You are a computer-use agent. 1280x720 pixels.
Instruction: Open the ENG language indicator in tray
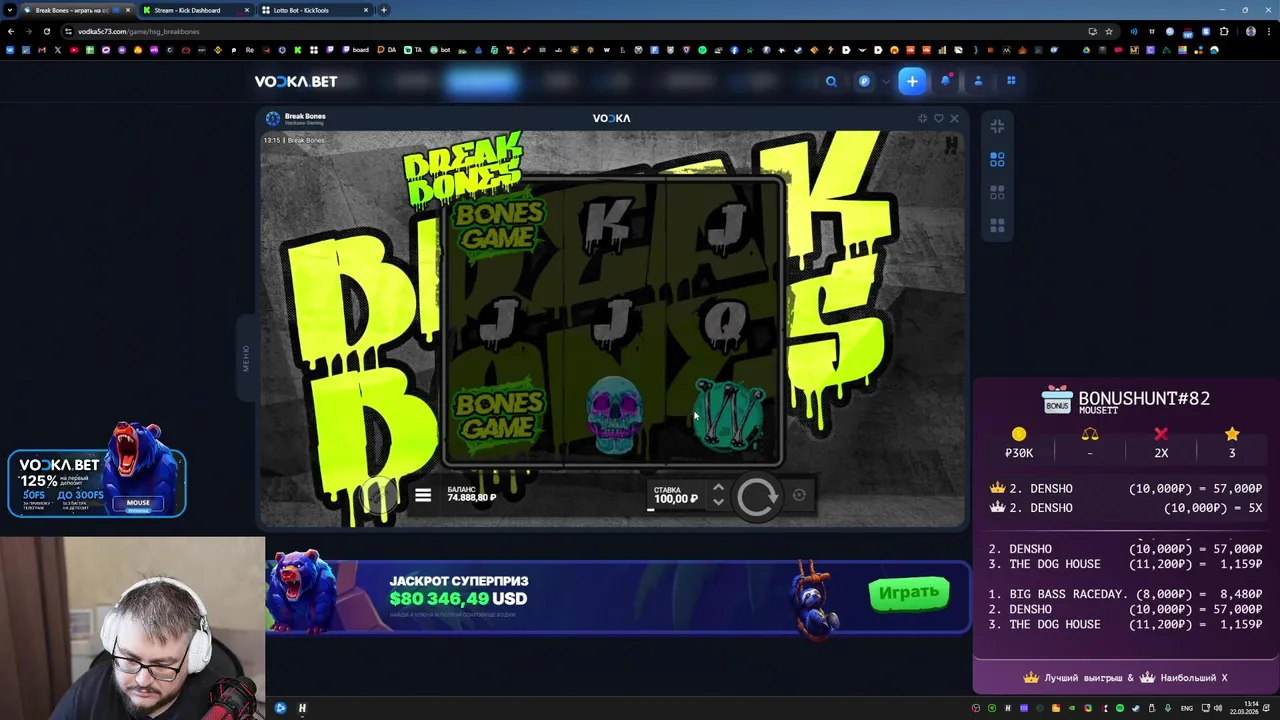(x=1187, y=708)
